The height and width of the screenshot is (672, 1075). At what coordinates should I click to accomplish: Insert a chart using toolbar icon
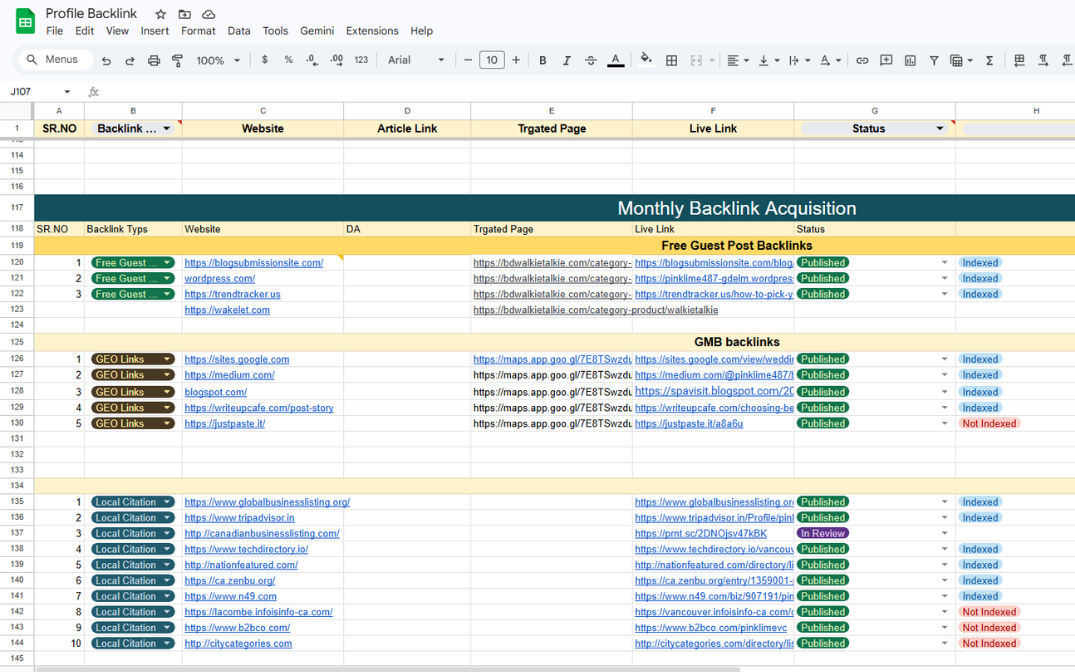pos(910,61)
